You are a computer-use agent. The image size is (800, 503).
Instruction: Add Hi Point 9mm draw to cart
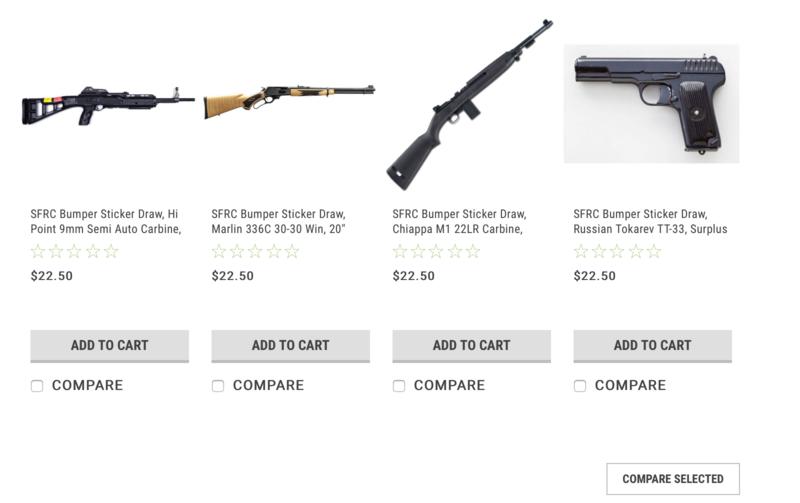pyautogui.click(x=110, y=346)
